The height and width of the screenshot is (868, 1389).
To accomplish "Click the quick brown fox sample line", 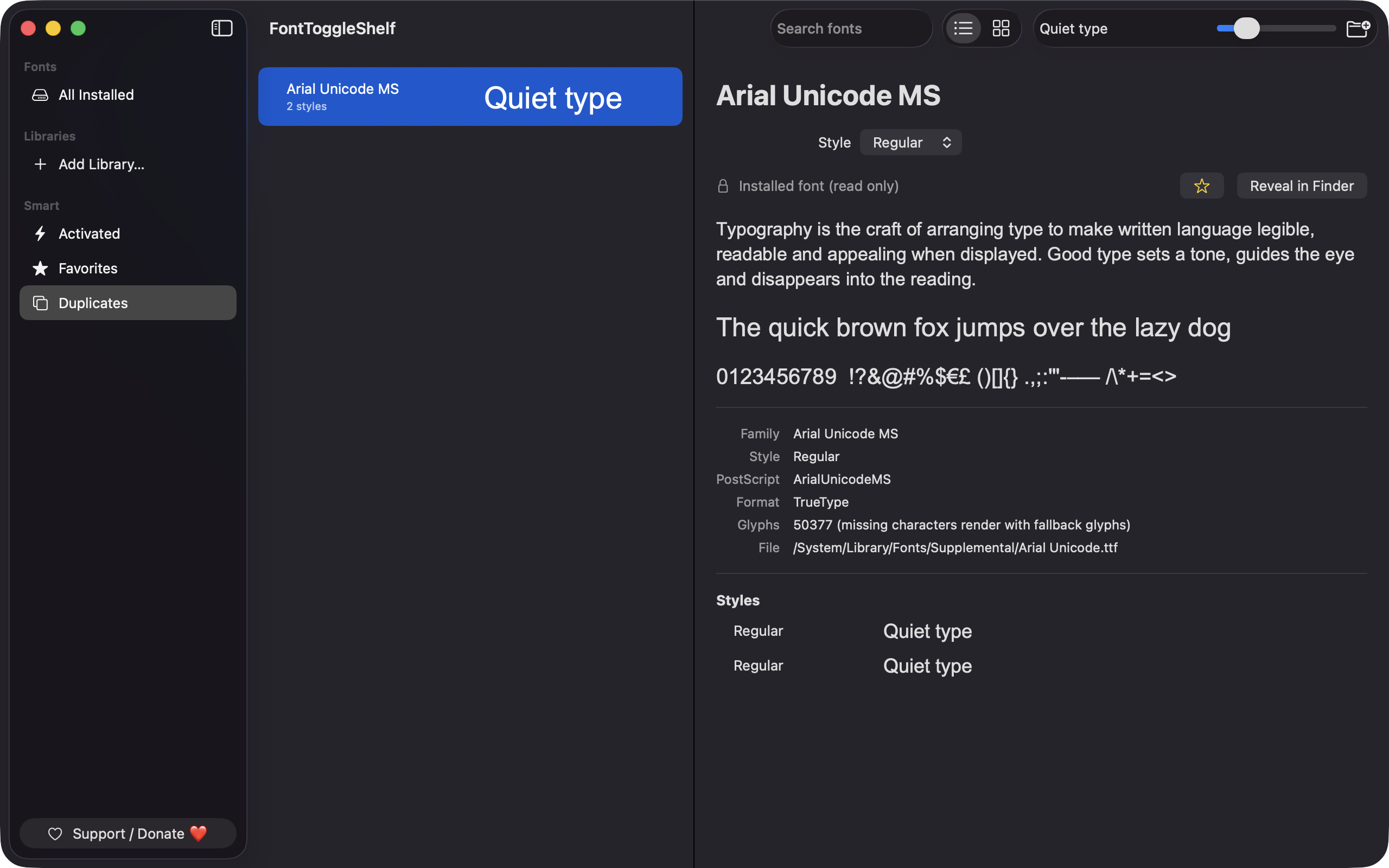I will click(973, 328).
